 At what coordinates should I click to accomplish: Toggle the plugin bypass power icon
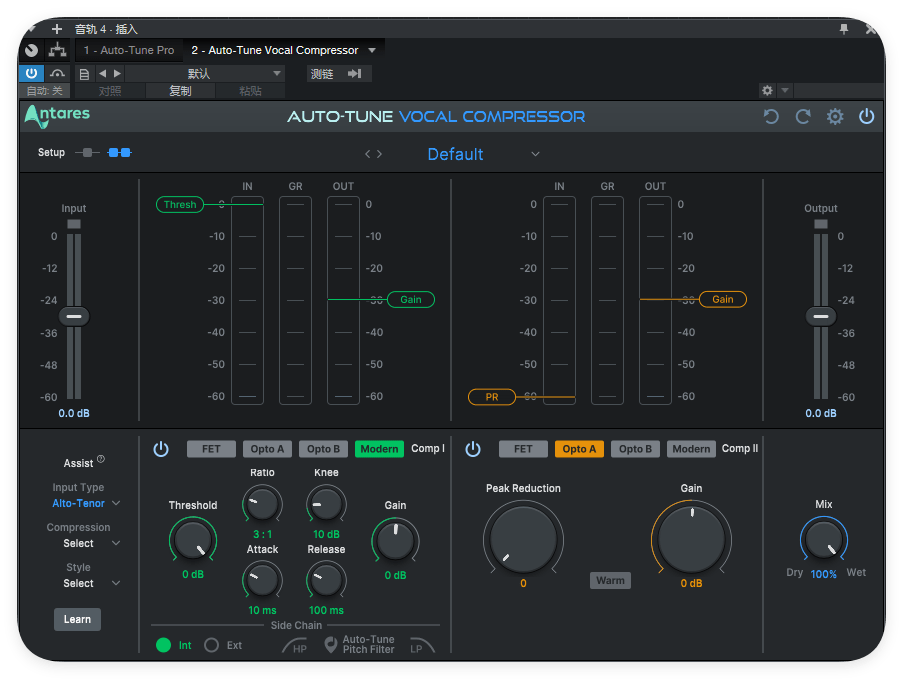(867, 117)
